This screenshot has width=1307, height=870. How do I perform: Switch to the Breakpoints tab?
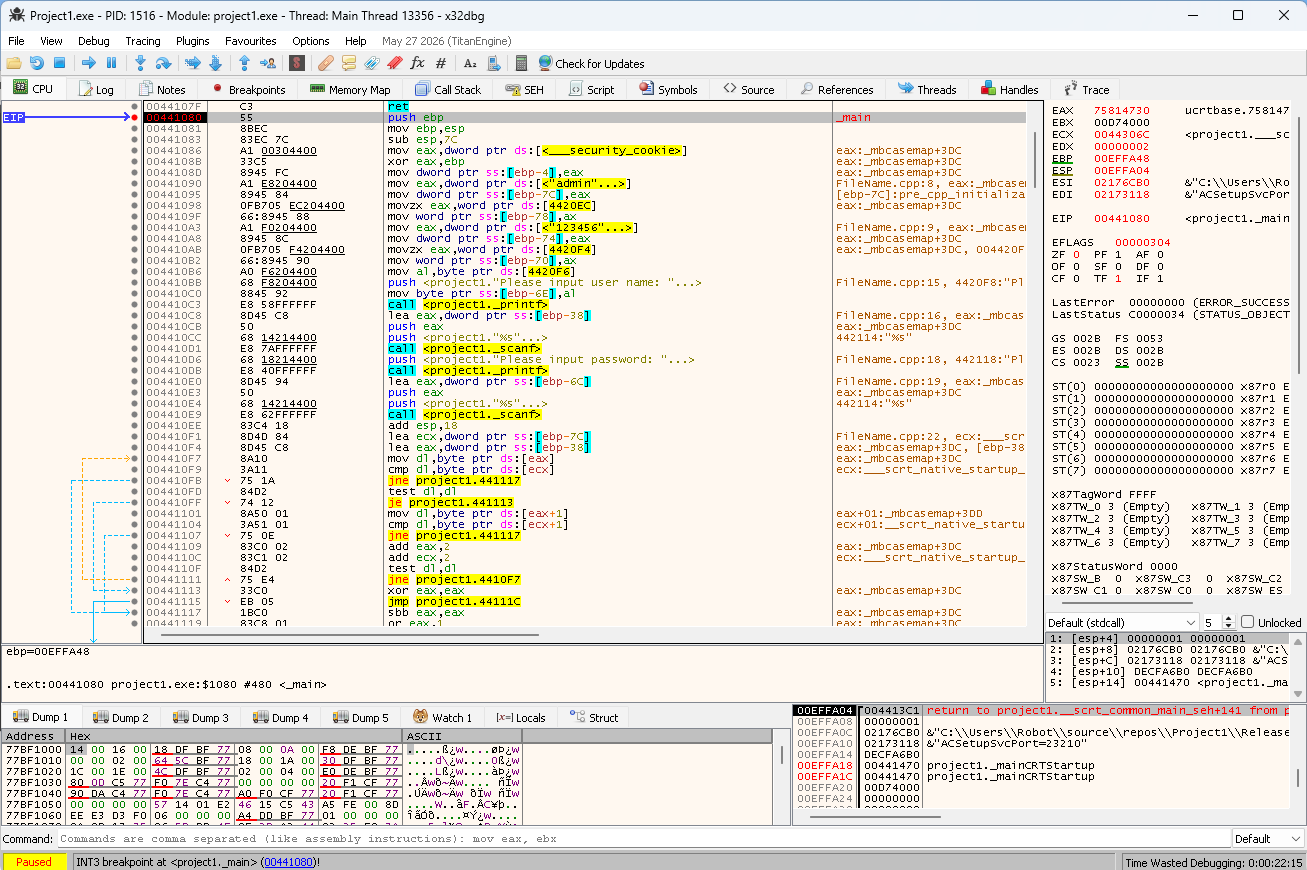click(246, 89)
